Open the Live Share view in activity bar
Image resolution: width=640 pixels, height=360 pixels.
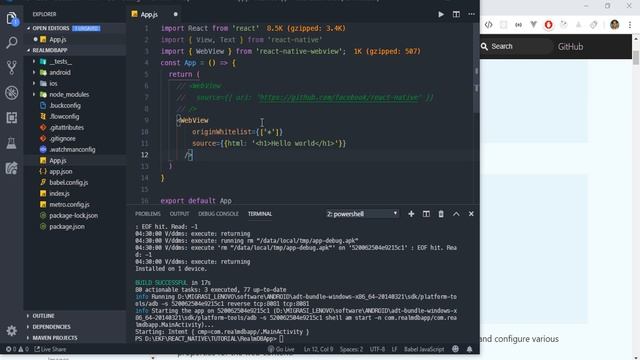tap(12, 168)
